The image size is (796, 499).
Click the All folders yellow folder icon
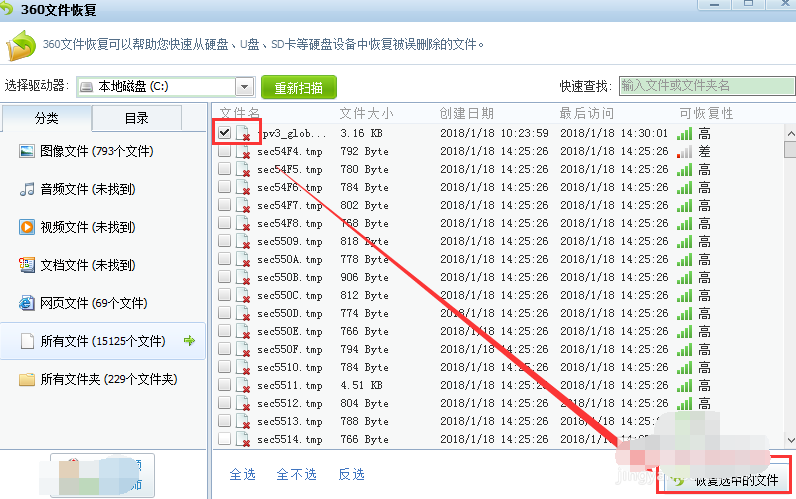(26, 379)
